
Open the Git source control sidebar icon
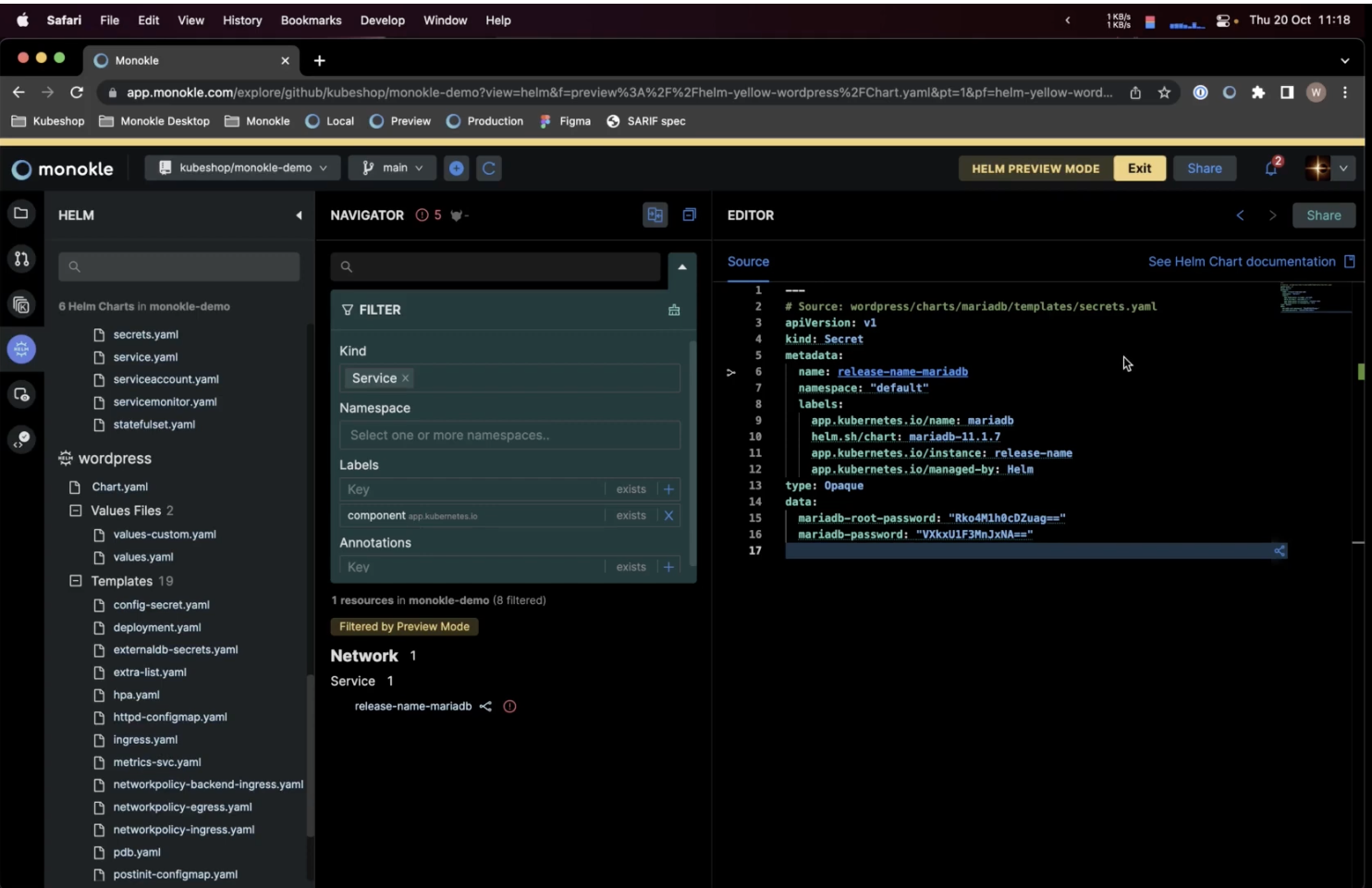[21, 259]
